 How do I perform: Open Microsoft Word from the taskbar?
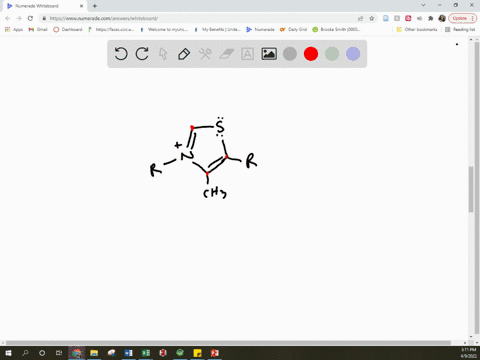coord(128,353)
